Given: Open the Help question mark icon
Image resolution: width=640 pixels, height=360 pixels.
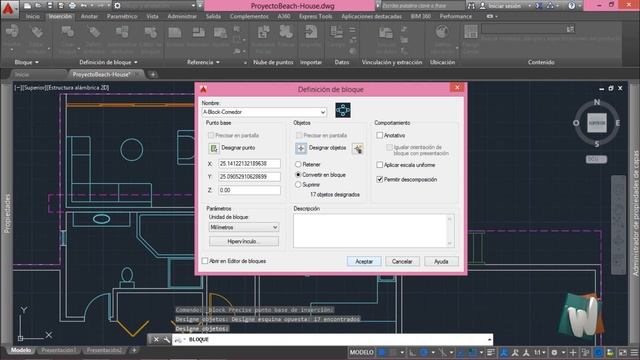Looking at the screenshot, I should tap(571, 6).
